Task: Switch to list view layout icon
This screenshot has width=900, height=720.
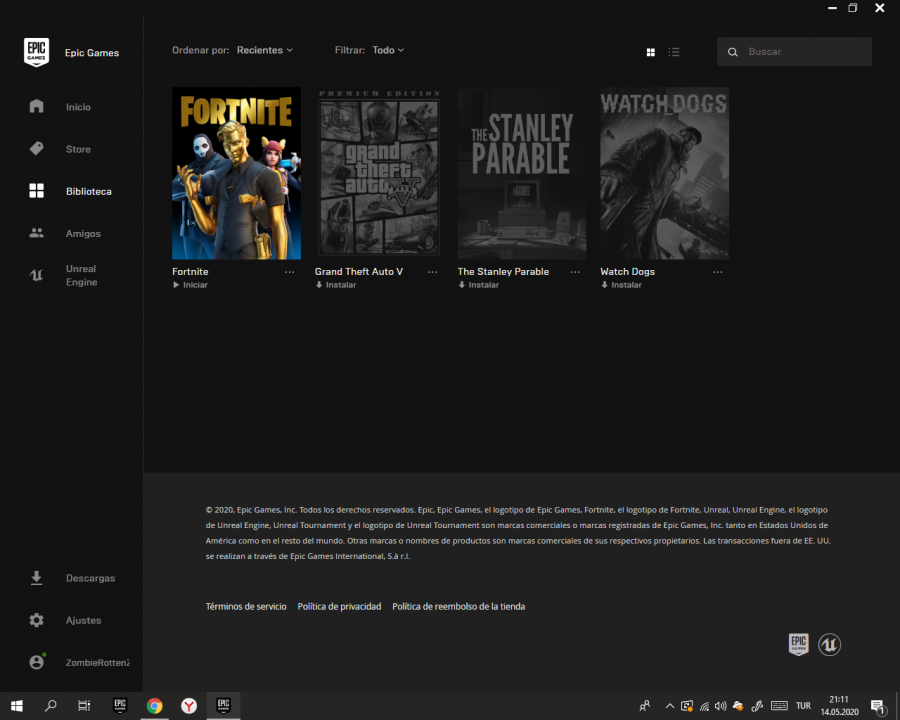Action: (674, 52)
